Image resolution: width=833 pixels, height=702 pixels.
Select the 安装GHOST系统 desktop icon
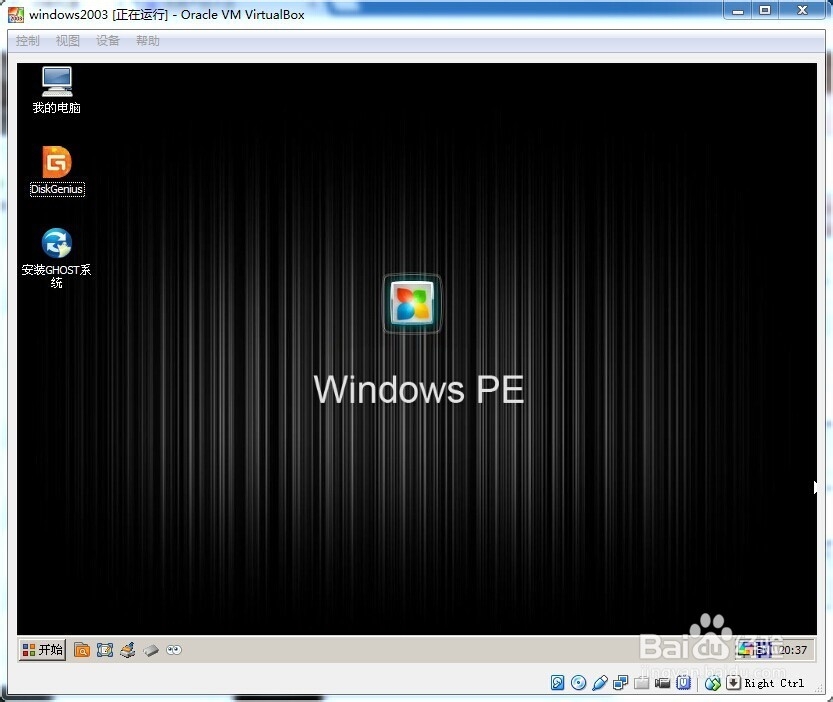pos(56,258)
